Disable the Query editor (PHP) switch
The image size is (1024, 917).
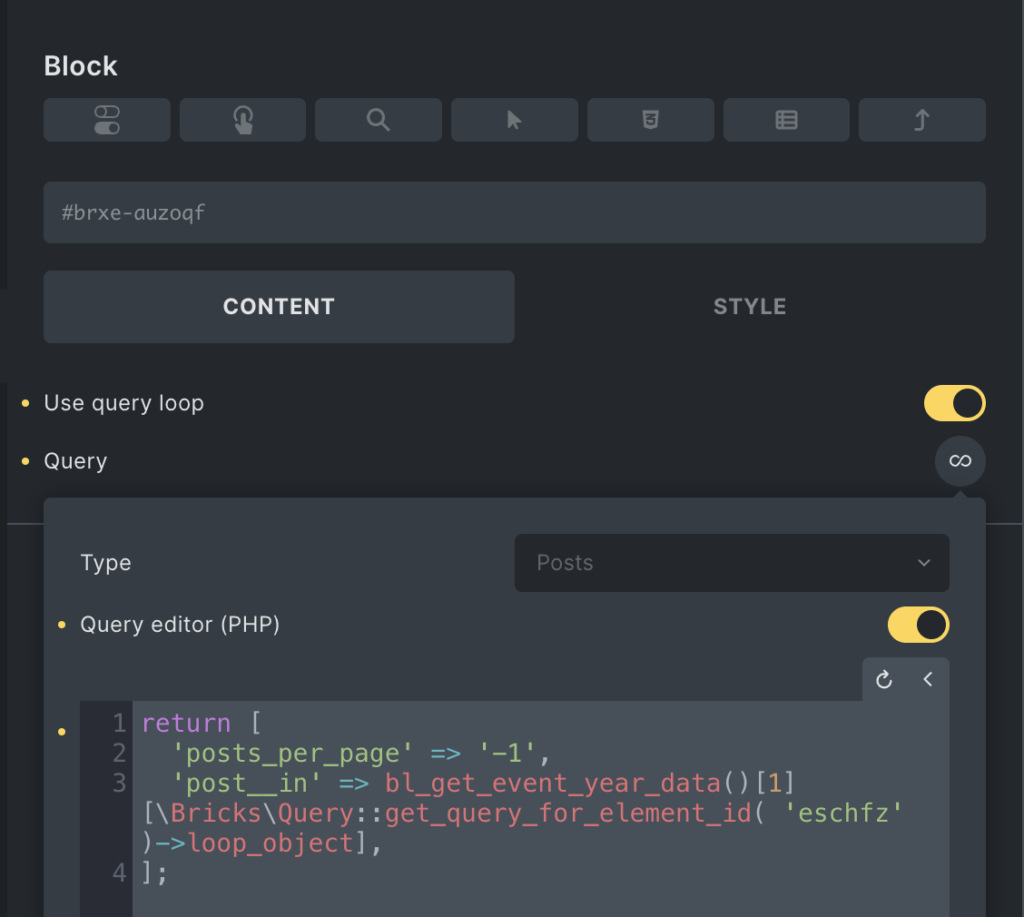[x=918, y=625]
